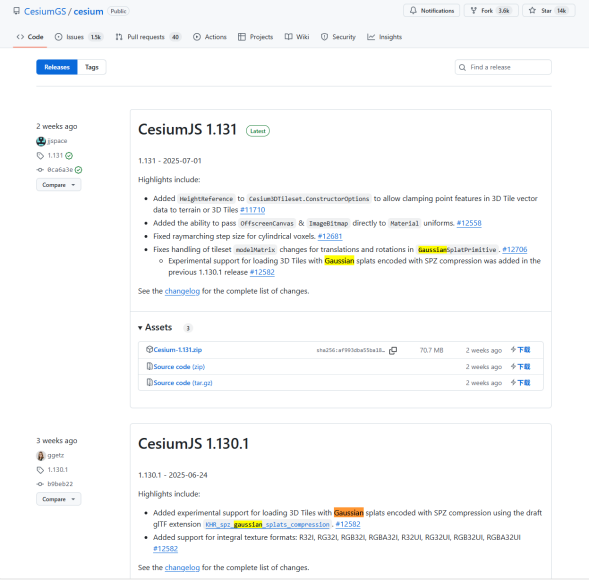Click the ggetz avatar image

41,456
